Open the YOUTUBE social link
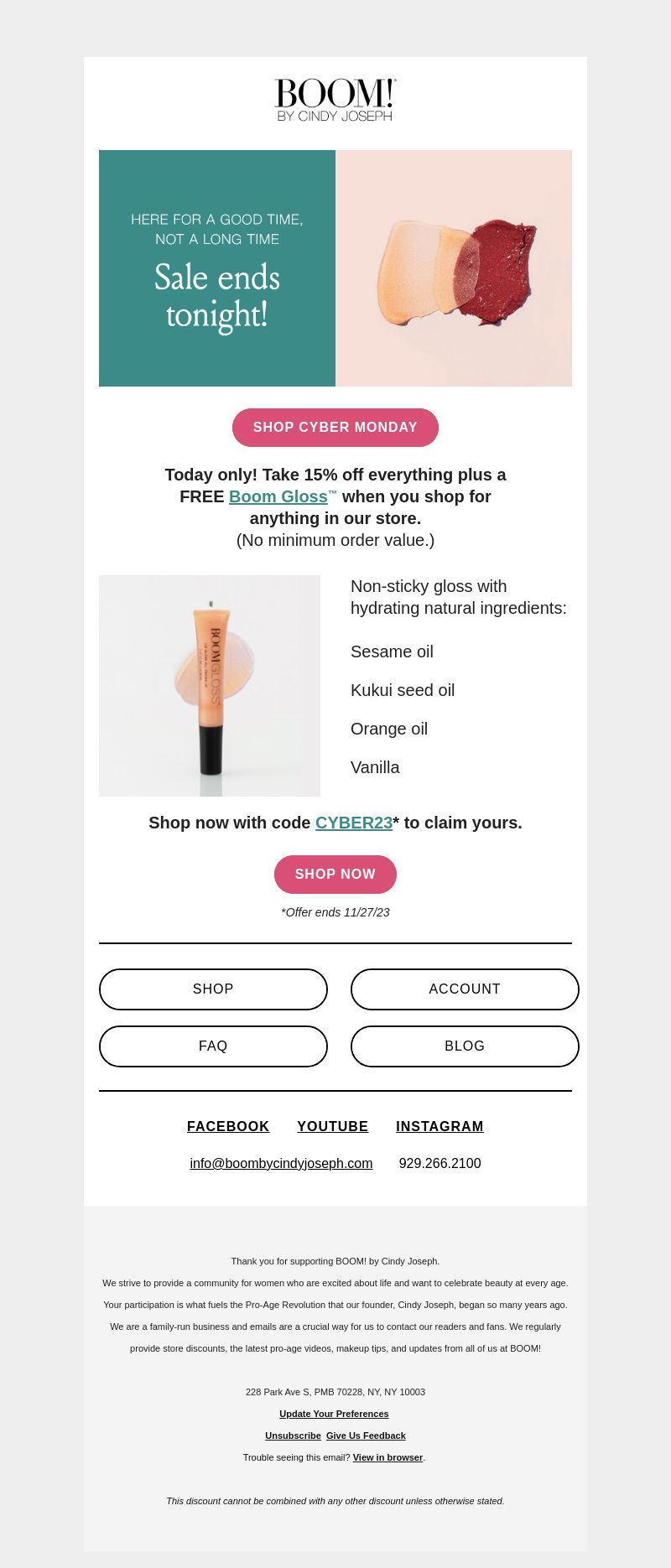671x1568 pixels. [x=333, y=1127]
